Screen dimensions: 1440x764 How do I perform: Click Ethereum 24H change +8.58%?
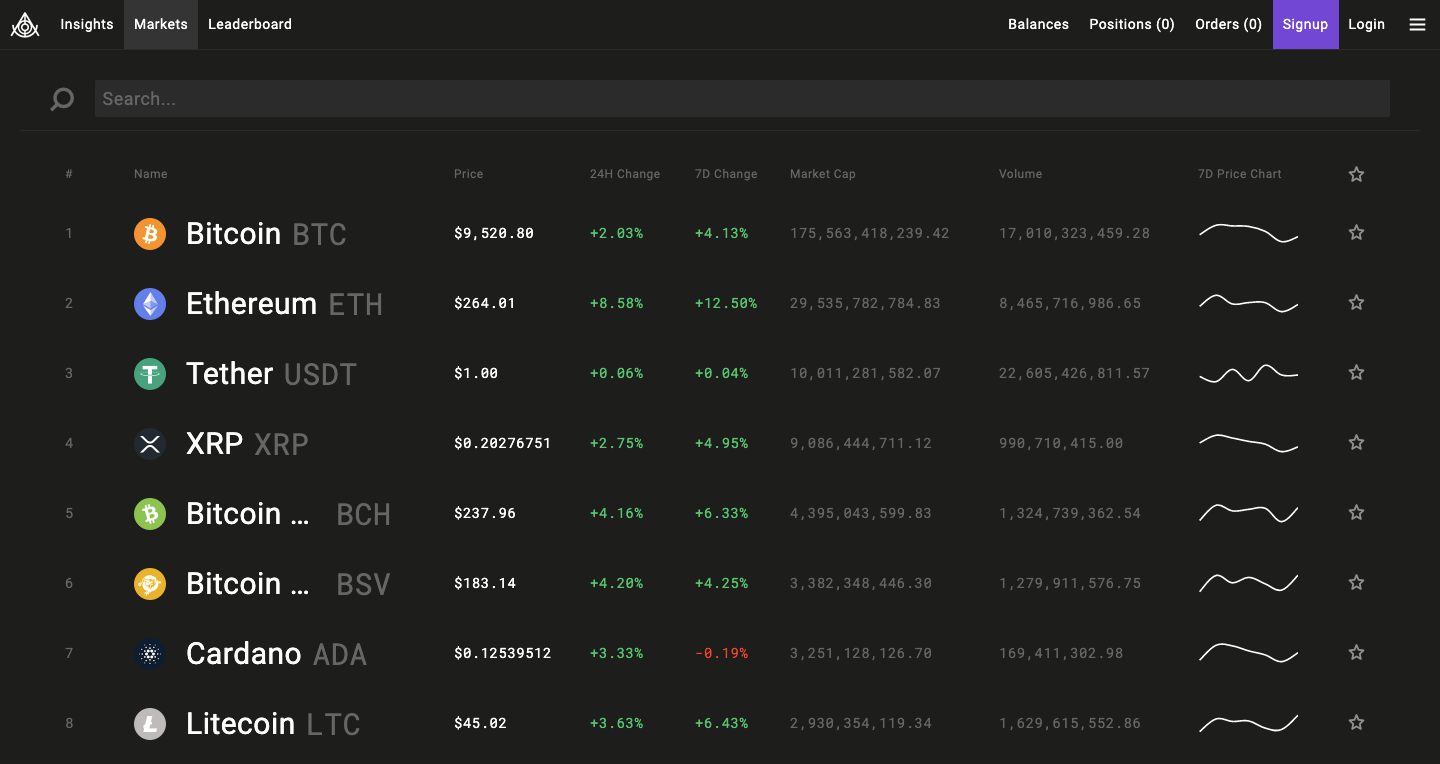point(616,303)
